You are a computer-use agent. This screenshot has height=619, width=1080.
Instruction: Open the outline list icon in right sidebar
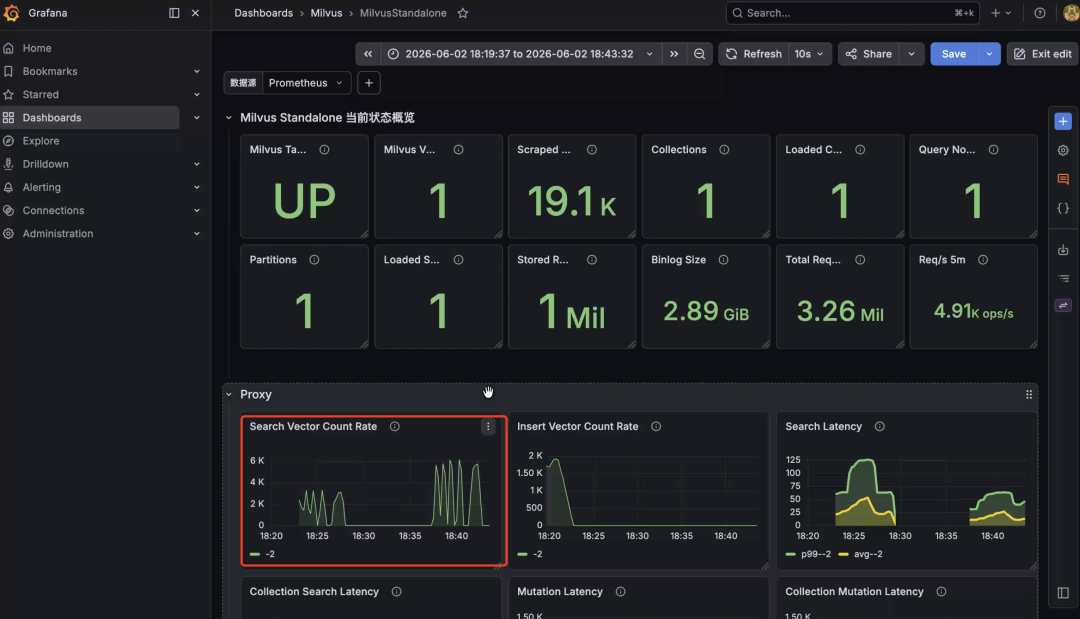1063,278
